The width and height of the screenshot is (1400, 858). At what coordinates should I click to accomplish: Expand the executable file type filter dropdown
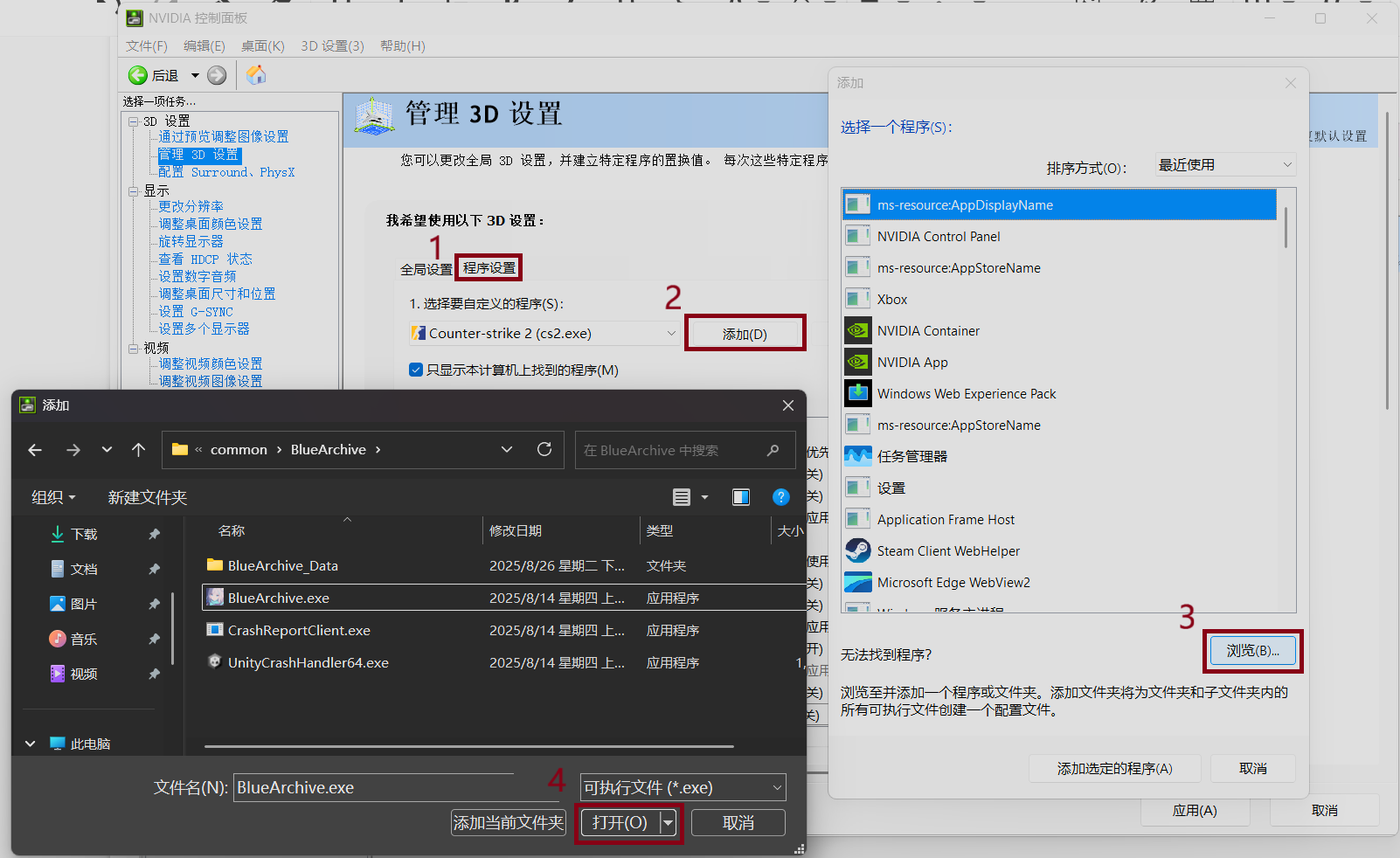776,788
